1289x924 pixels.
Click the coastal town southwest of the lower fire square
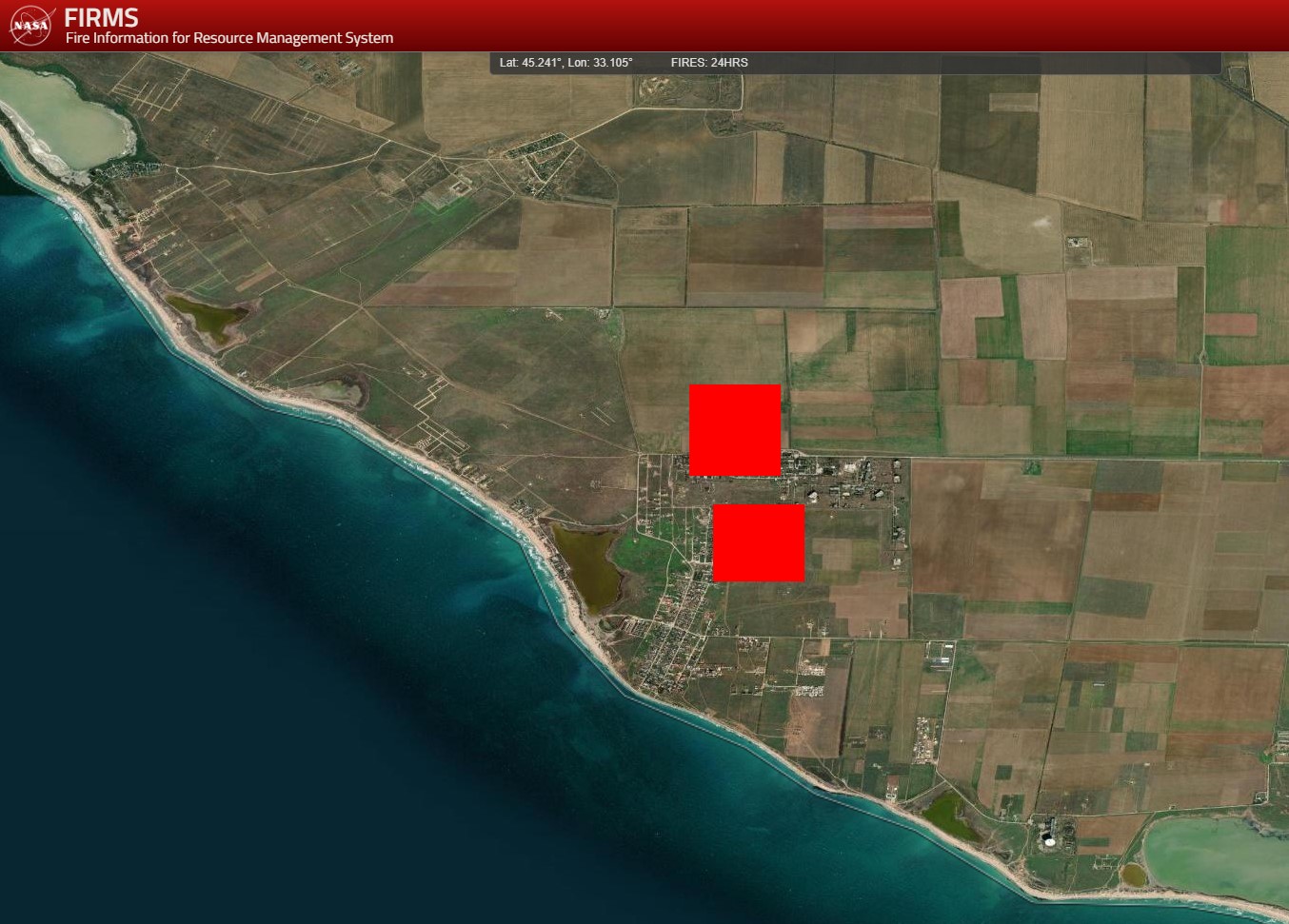click(676, 647)
